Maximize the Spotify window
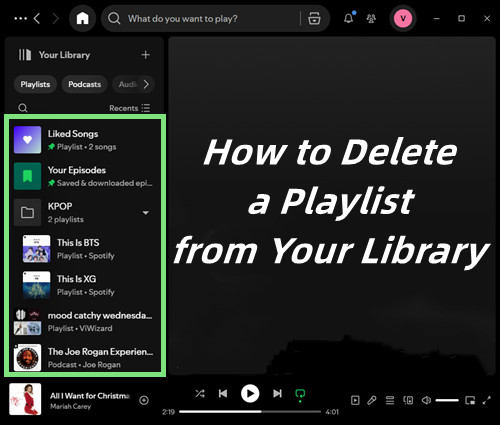Image resolution: width=500 pixels, height=425 pixels. tap(461, 18)
